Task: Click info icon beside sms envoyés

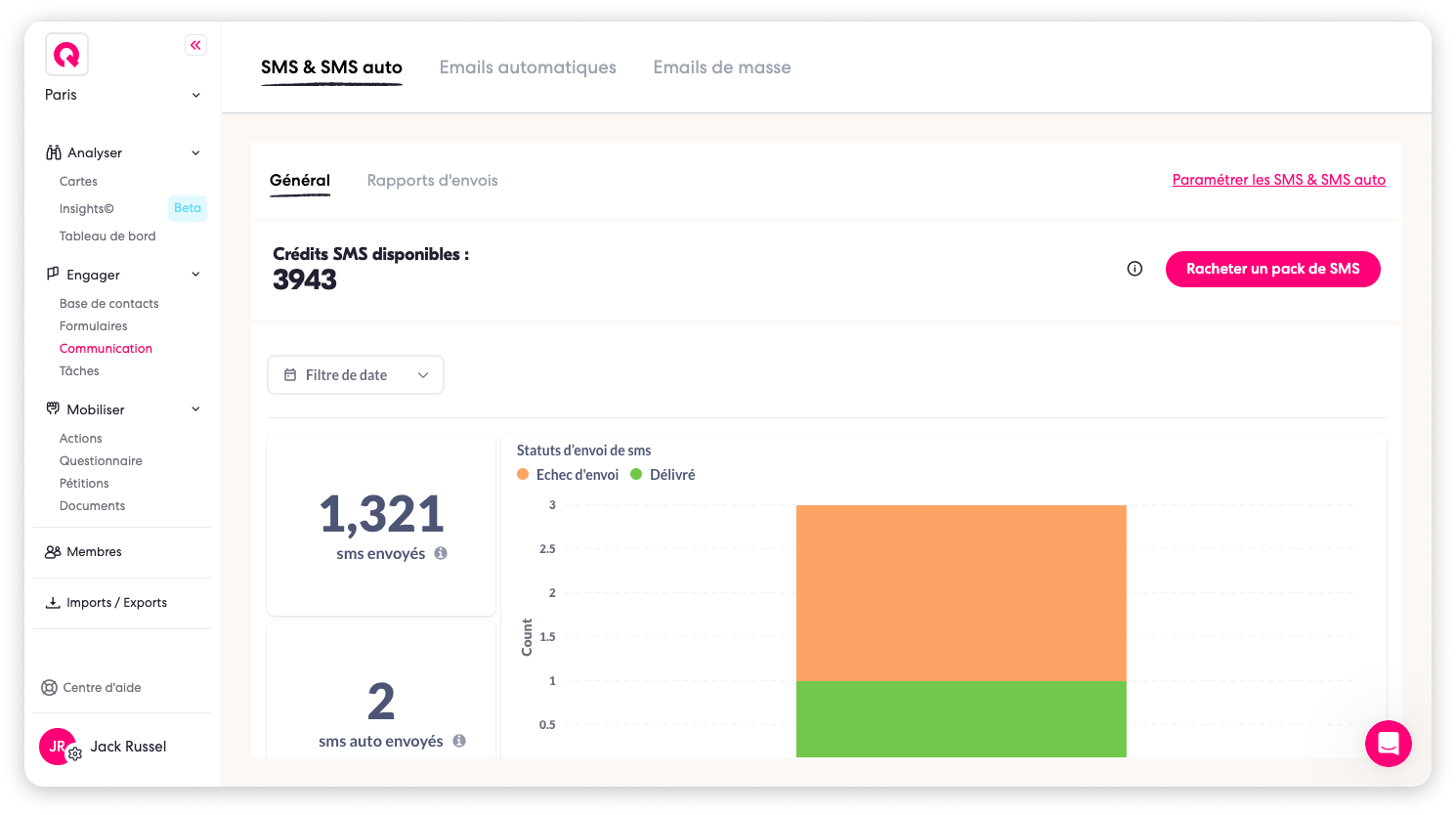Action: tap(441, 553)
